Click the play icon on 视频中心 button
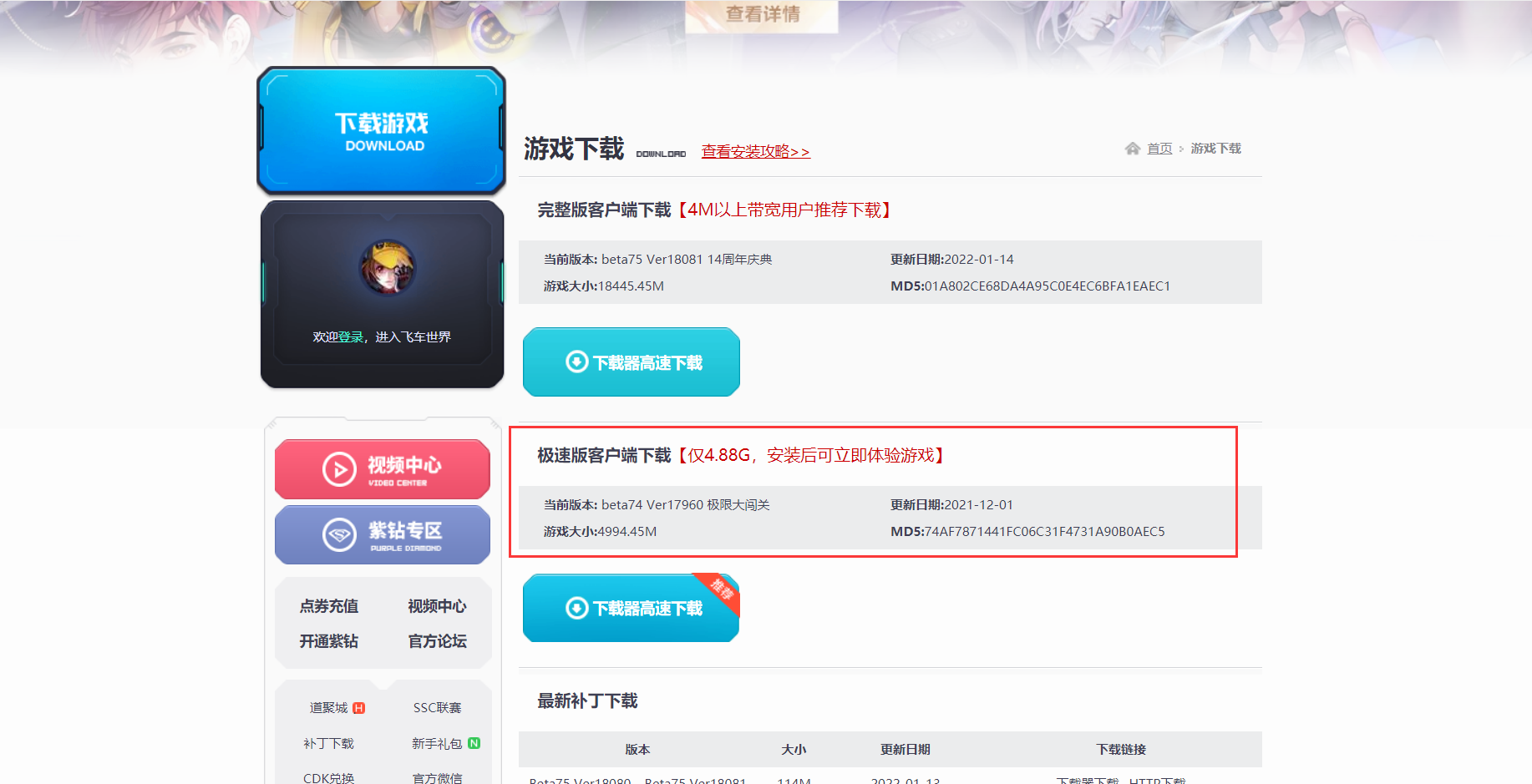1532x784 pixels. pyautogui.click(x=337, y=468)
